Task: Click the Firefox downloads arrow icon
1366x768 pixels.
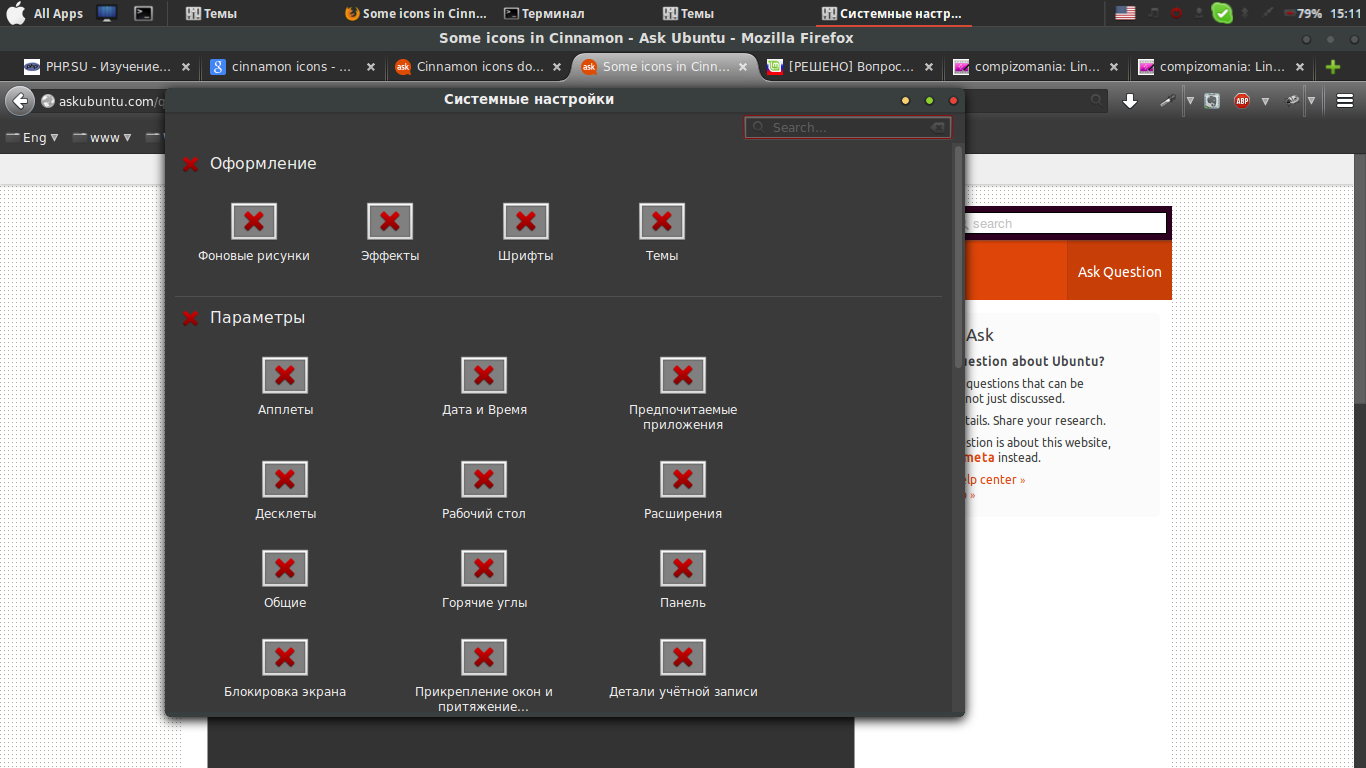Action: (x=1130, y=101)
